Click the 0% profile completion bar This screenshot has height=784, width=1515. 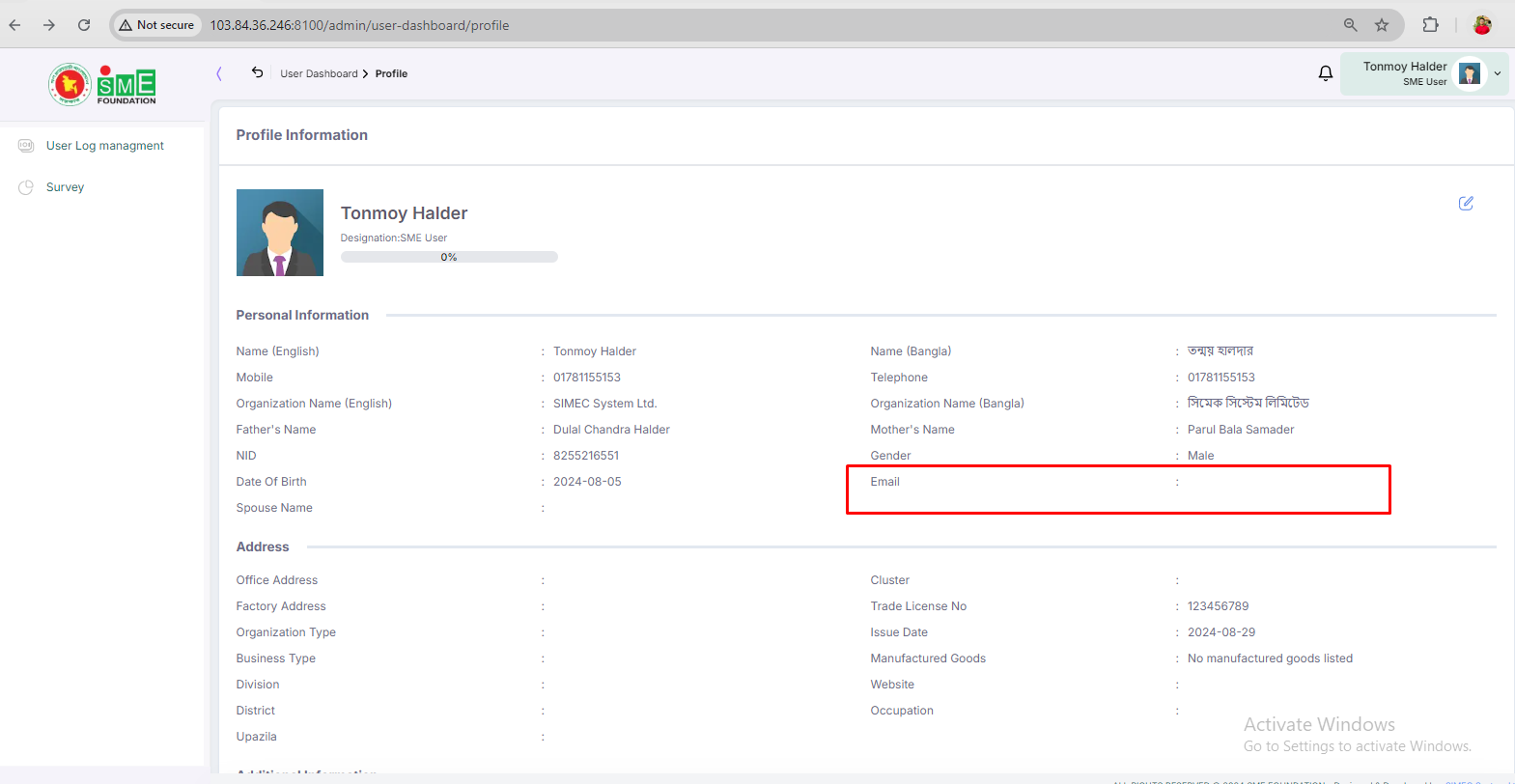click(x=449, y=257)
